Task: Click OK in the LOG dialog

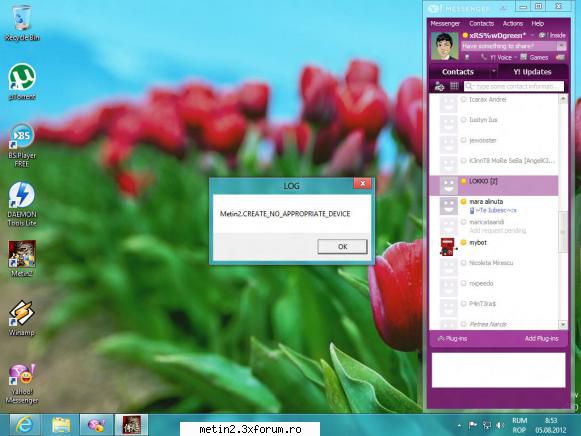Action: click(x=342, y=246)
